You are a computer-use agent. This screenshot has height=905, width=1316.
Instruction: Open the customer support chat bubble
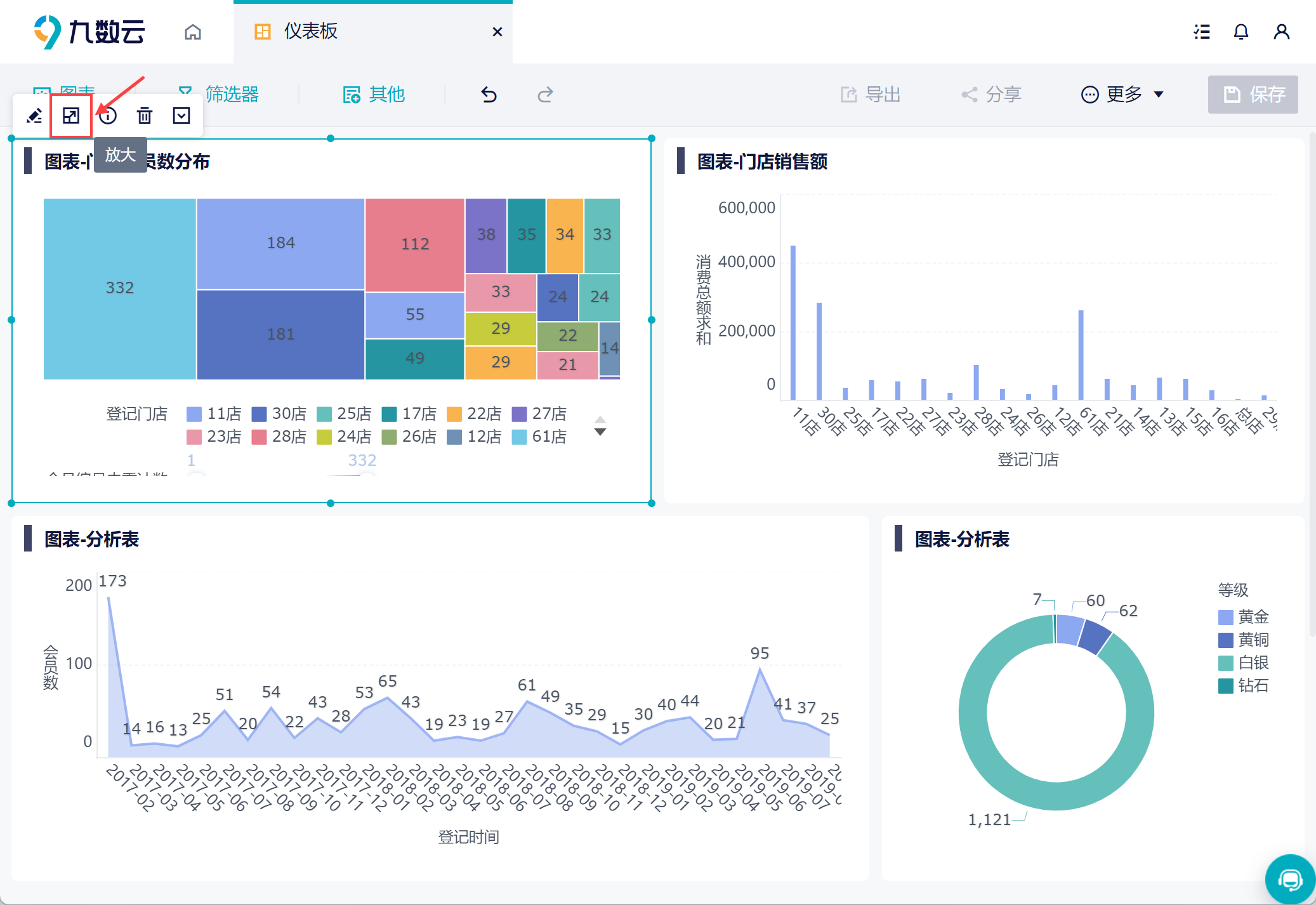click(x=1290, y=880)
